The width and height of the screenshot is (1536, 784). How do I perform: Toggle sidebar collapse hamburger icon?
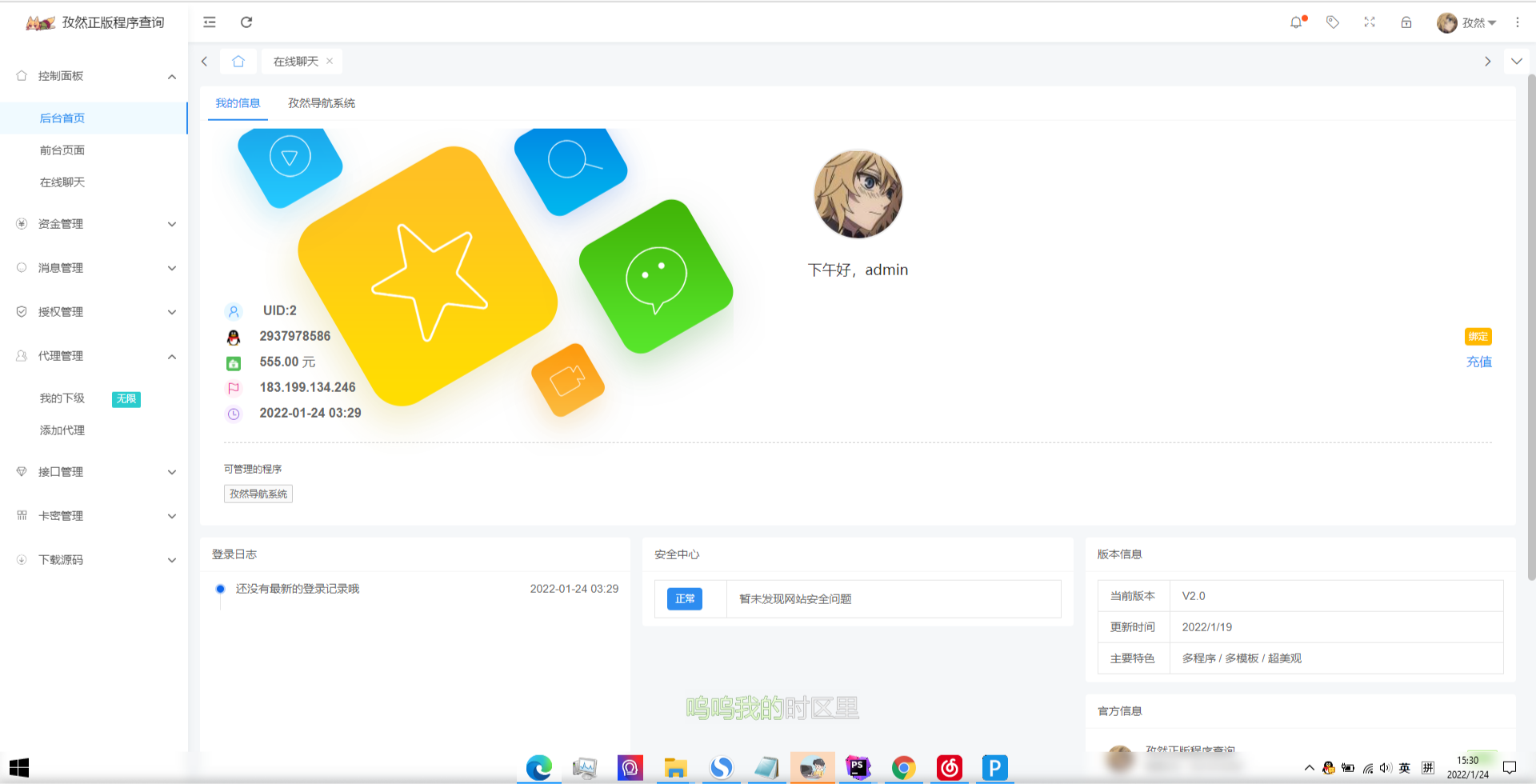click(210, 22)
